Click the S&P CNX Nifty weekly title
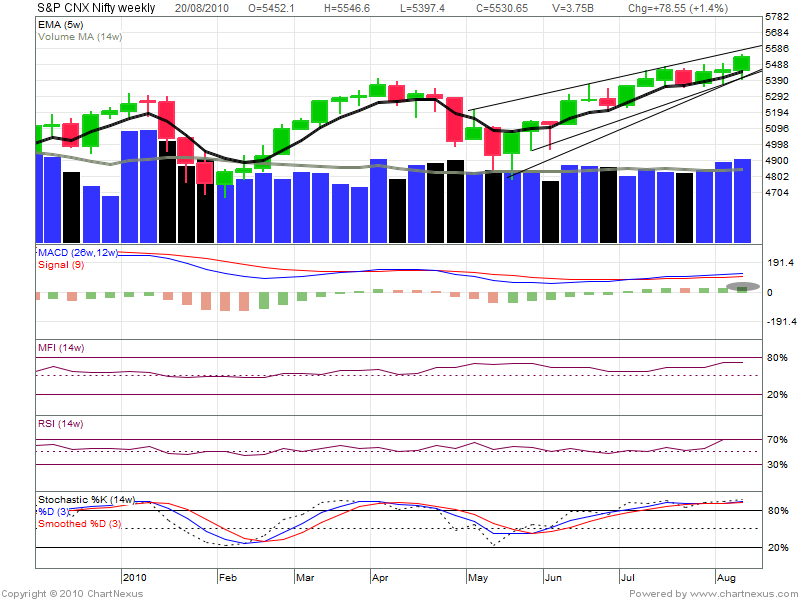This screenshot has height=600, width=800. pyautogui.click(x=81, y=8)
